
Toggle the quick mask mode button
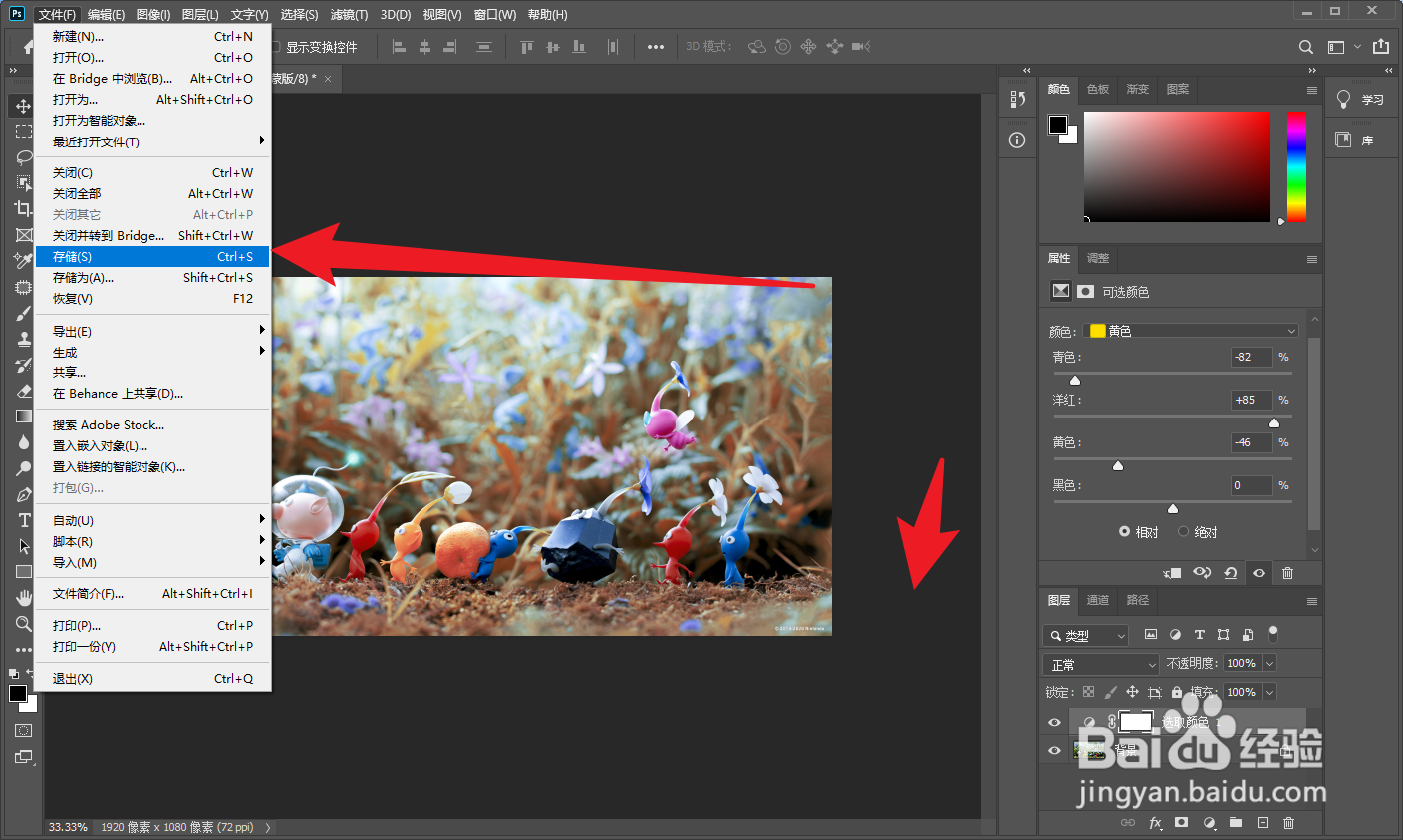23,731
